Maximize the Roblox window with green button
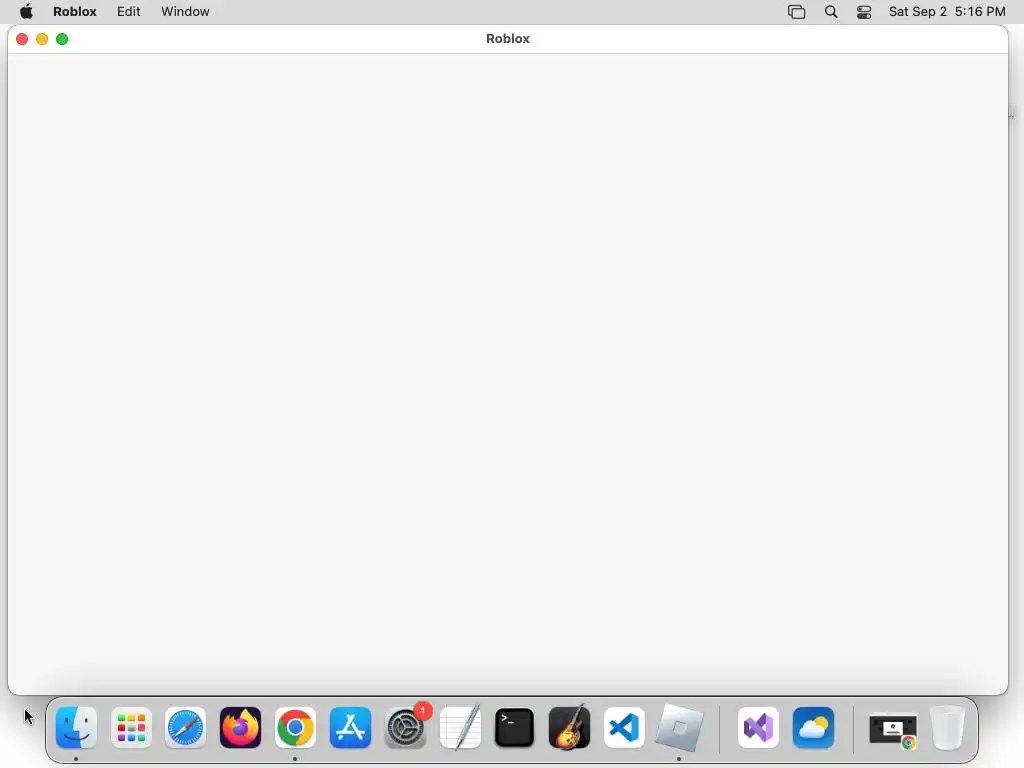The height and width of the screenshot is (768, 1024). point(62,39)
